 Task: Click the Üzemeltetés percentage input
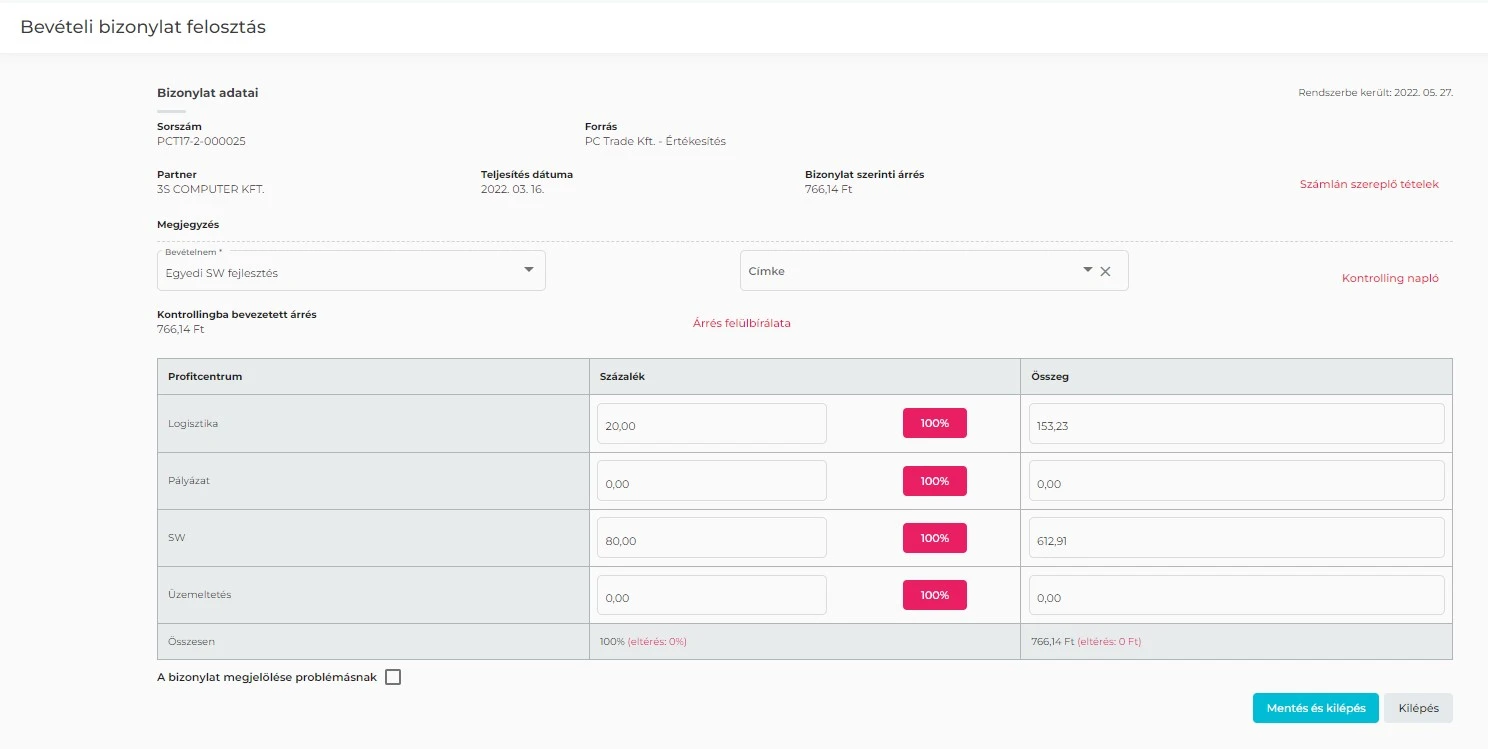711,595
